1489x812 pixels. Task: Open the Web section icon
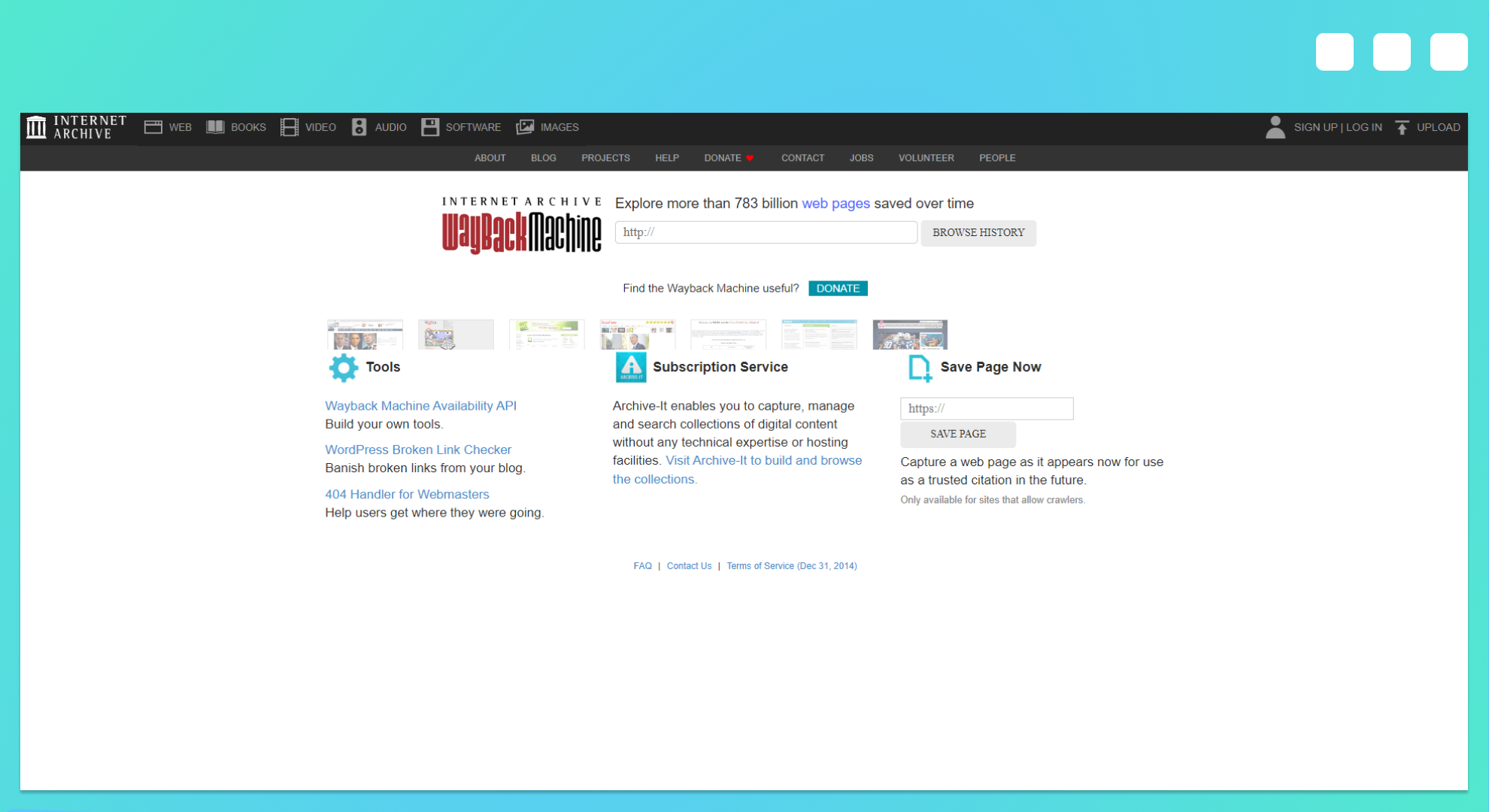click(153, 127)
